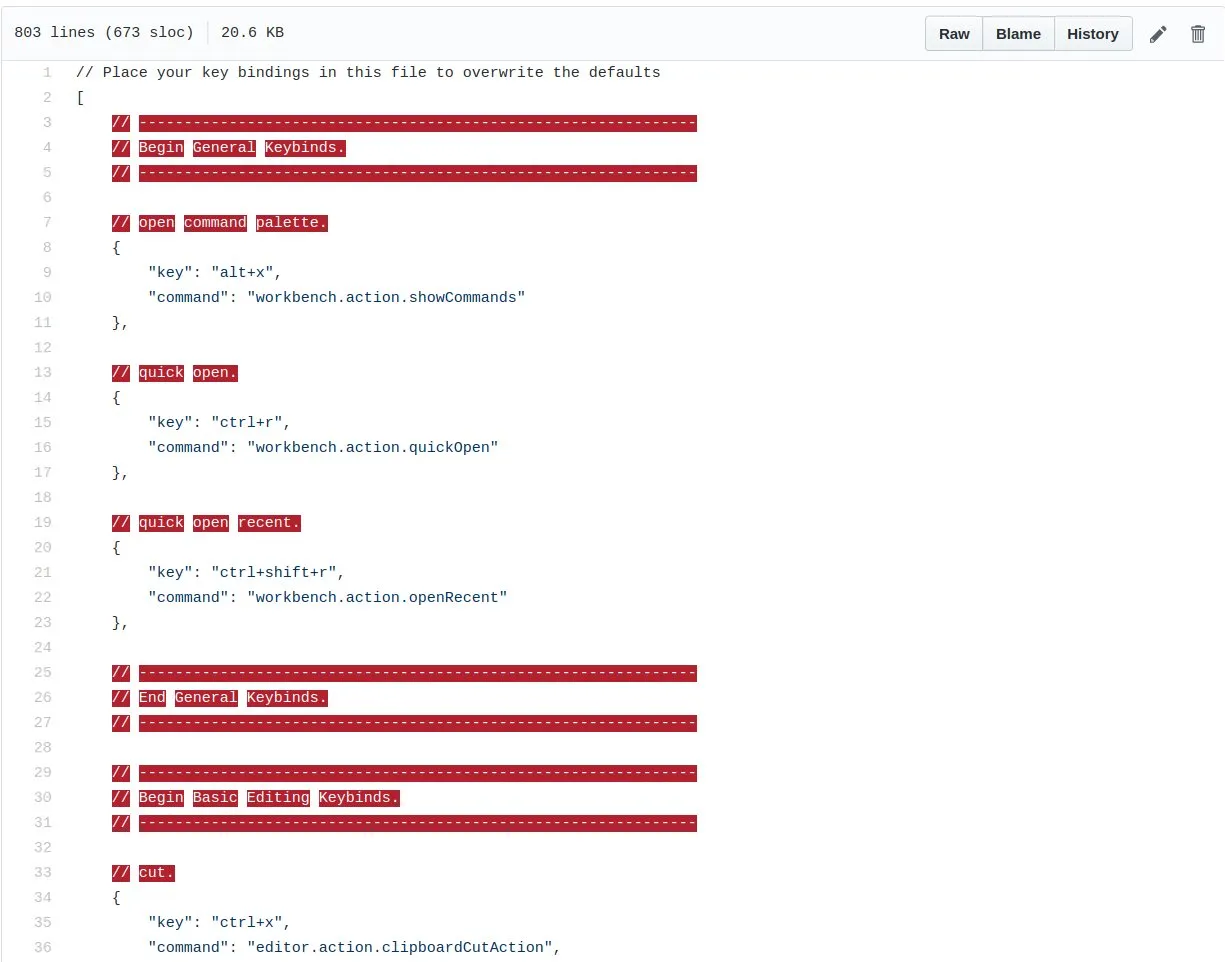
Task: Click the "ctrl+shift+r" key value
Action: 274,572
